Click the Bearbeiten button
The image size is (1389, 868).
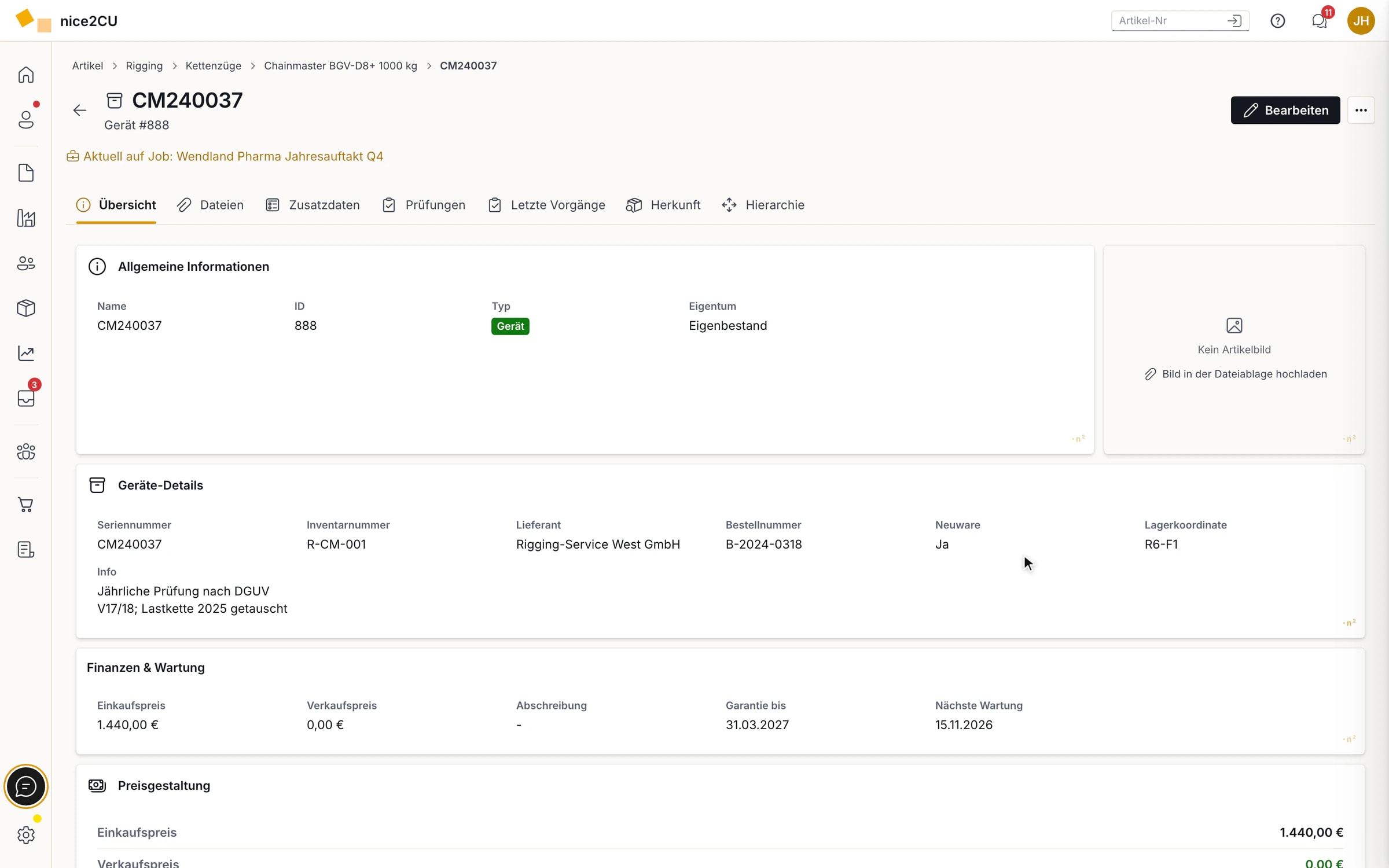coord(1285,110)
